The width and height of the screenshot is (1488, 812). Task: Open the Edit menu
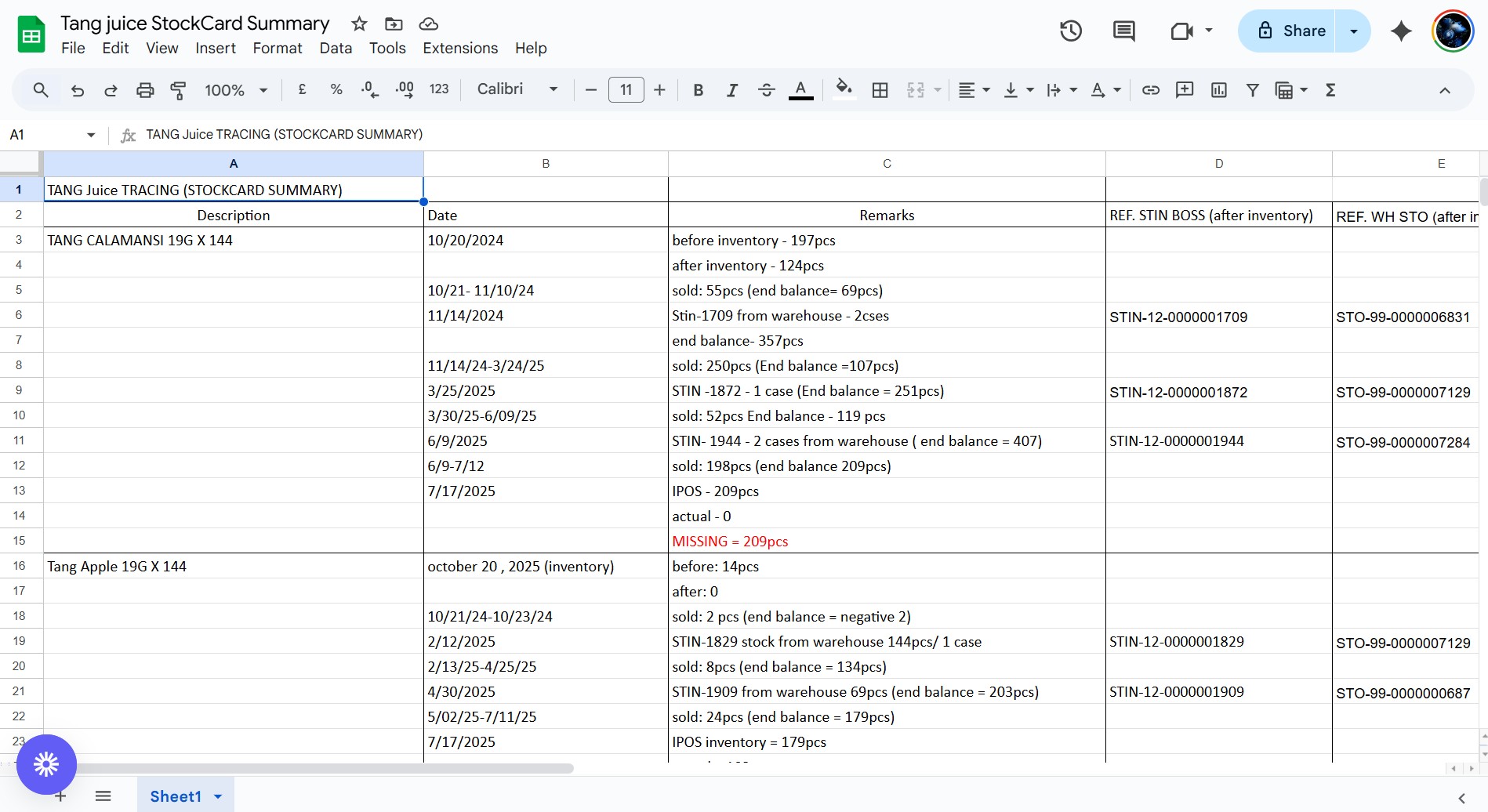coord(115,48)
